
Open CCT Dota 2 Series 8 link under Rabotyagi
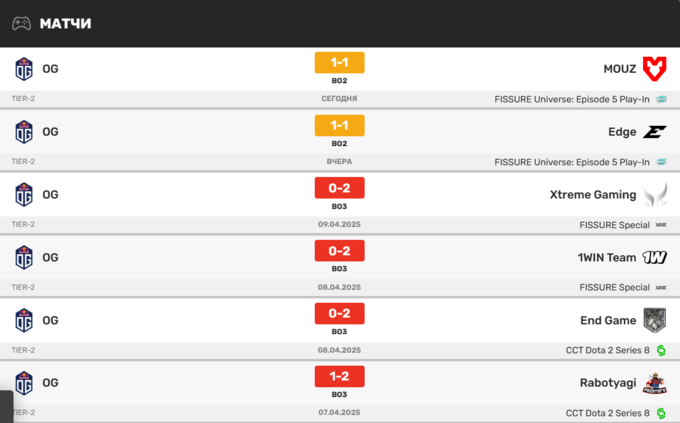607,413
